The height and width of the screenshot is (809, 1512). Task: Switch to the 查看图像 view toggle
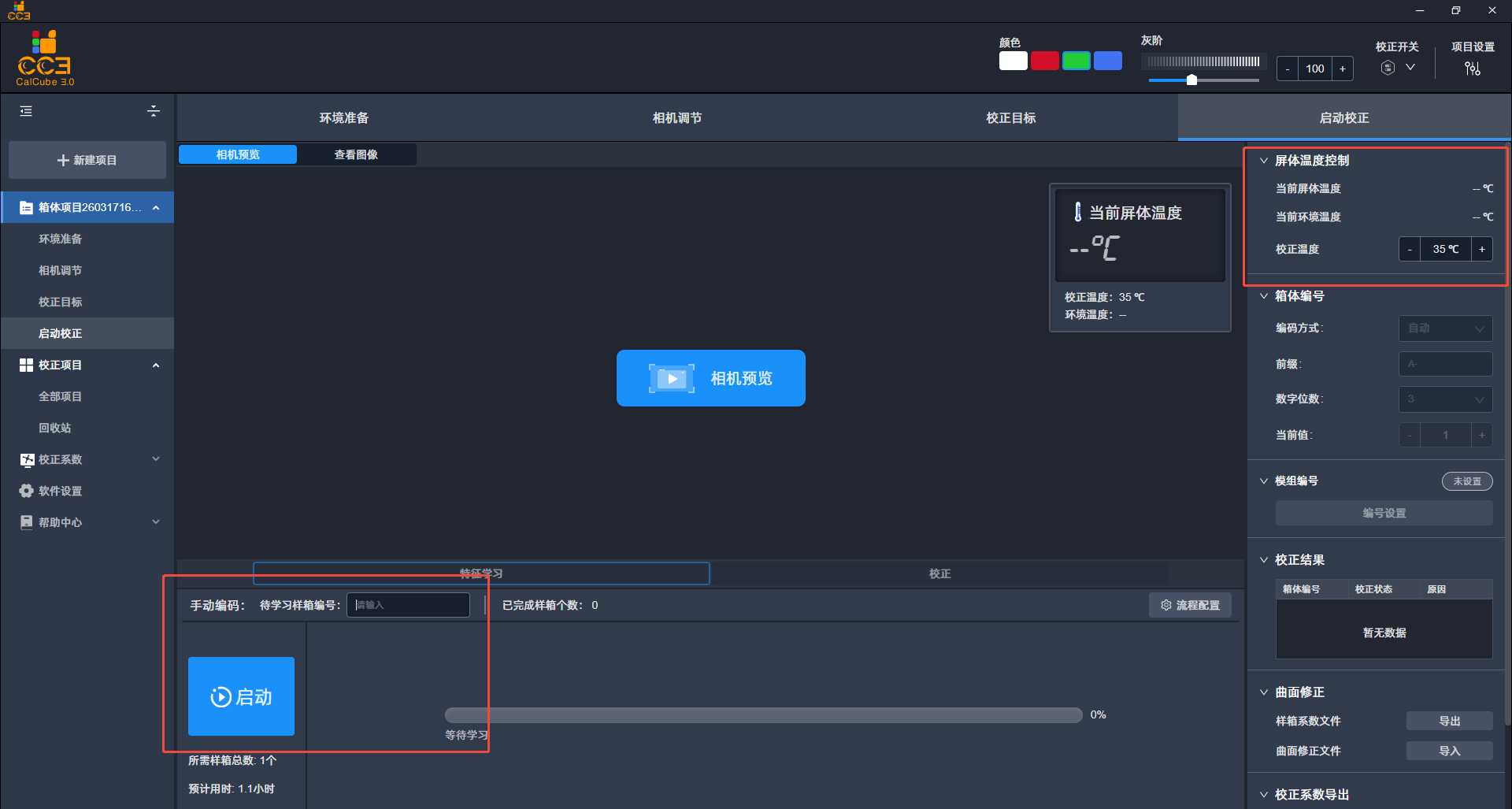(x=356, y=154)
